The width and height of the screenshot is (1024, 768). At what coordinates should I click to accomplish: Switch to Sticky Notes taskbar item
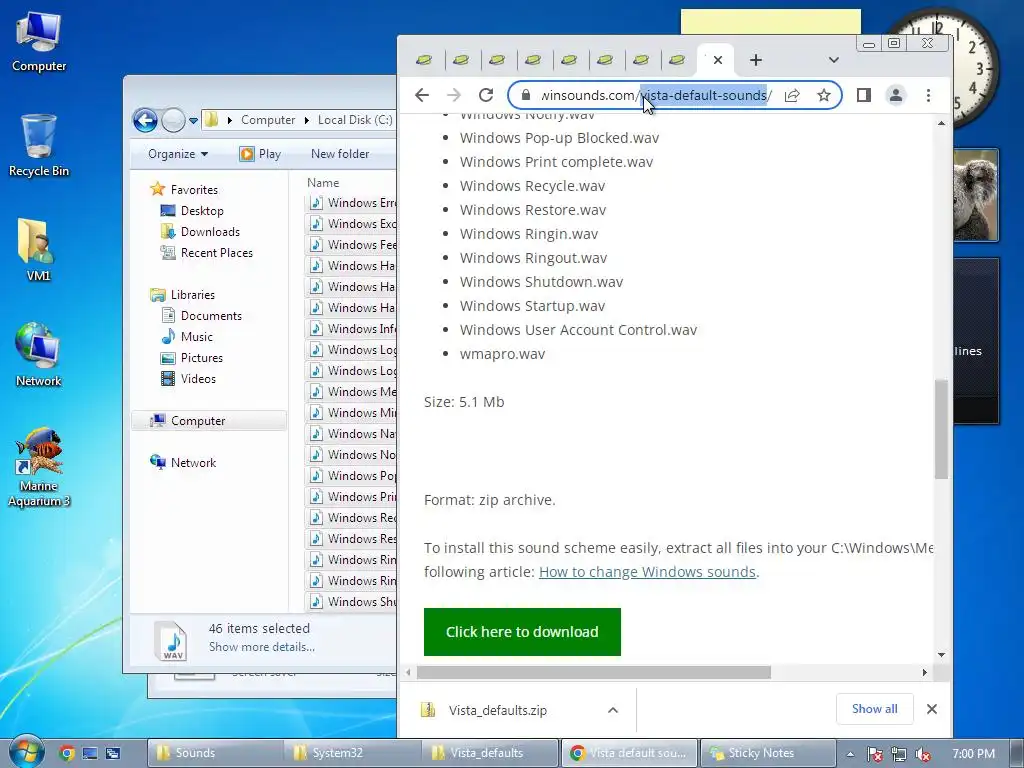point(766,753)
